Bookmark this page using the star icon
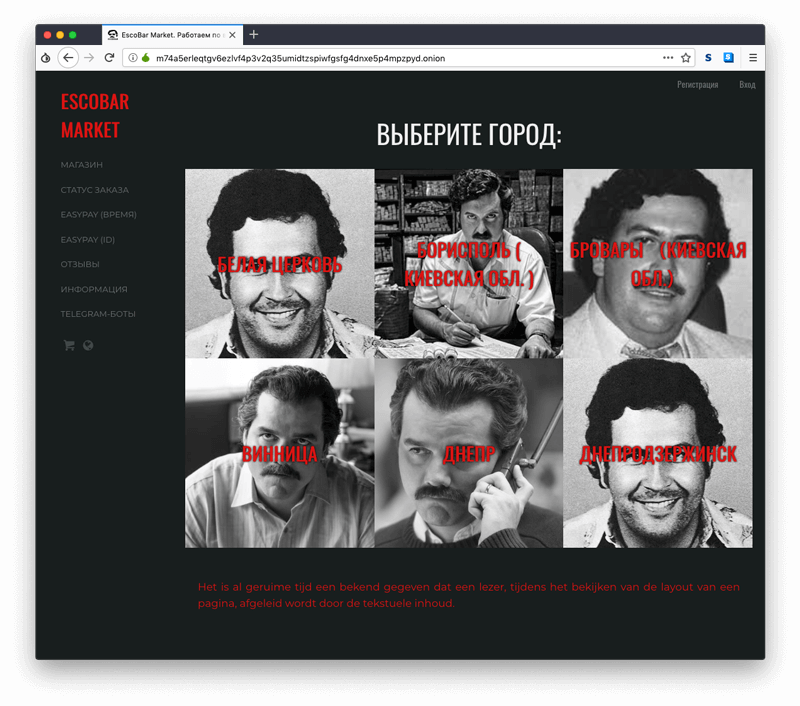The width and height of the screenshot is (800, 706). 686,58
